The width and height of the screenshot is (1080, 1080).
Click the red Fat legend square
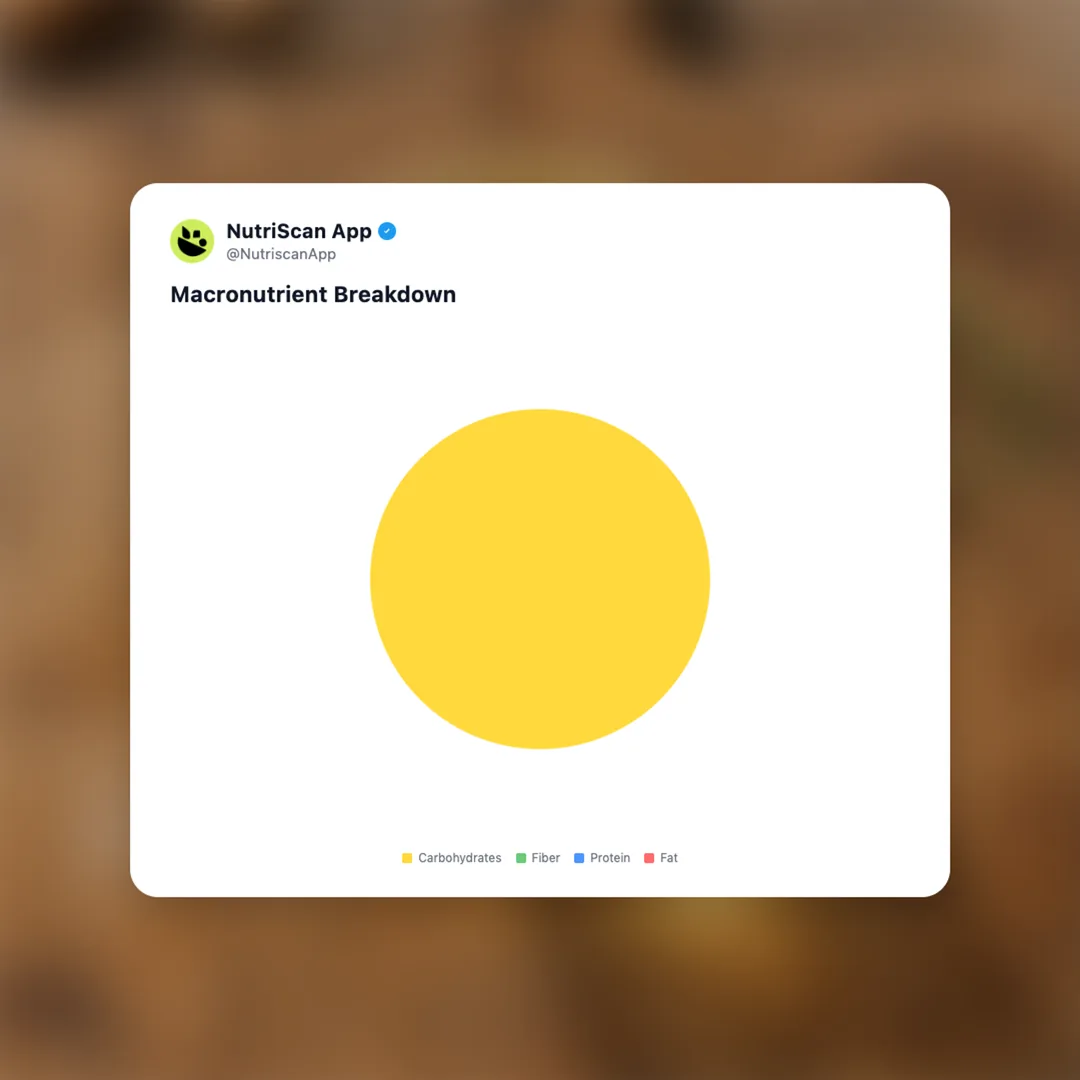pyautogui.click(x=649, y=858)
